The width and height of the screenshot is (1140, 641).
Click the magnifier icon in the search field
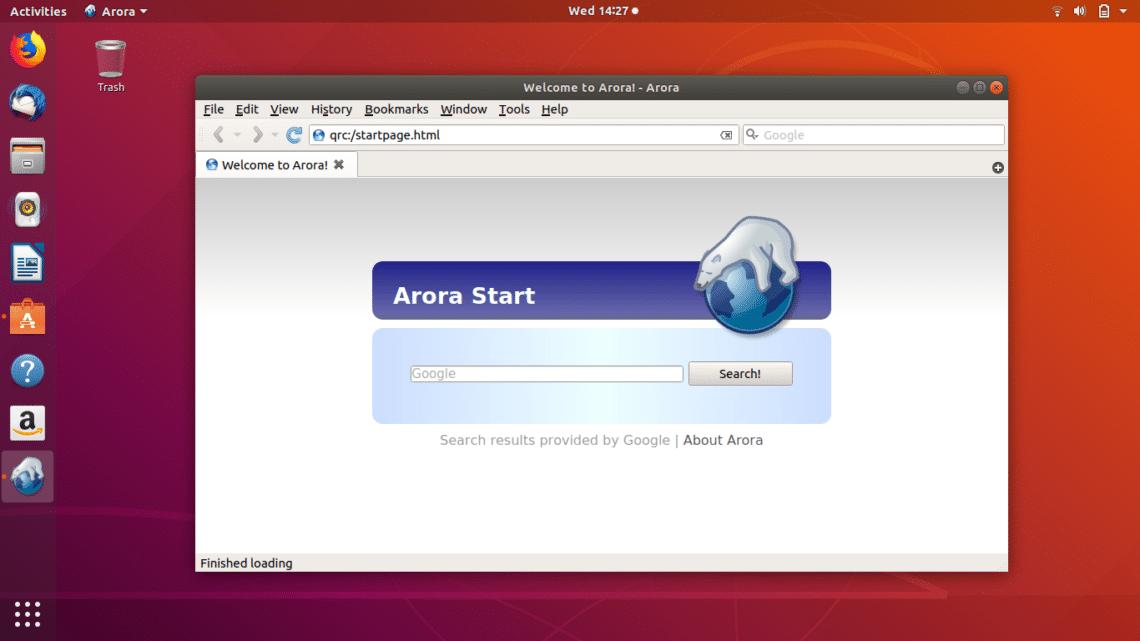pos(752,134)
